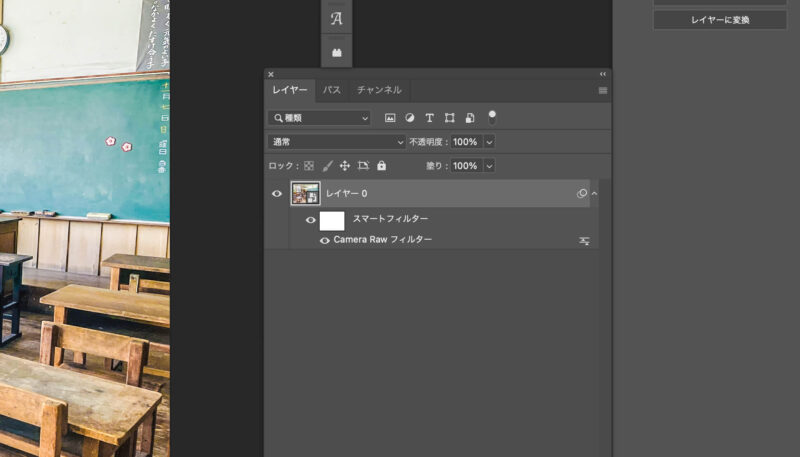800x457 pixels.
Task: Filter for shape layers
Action: pyautogui.click(x=449, y=118)
